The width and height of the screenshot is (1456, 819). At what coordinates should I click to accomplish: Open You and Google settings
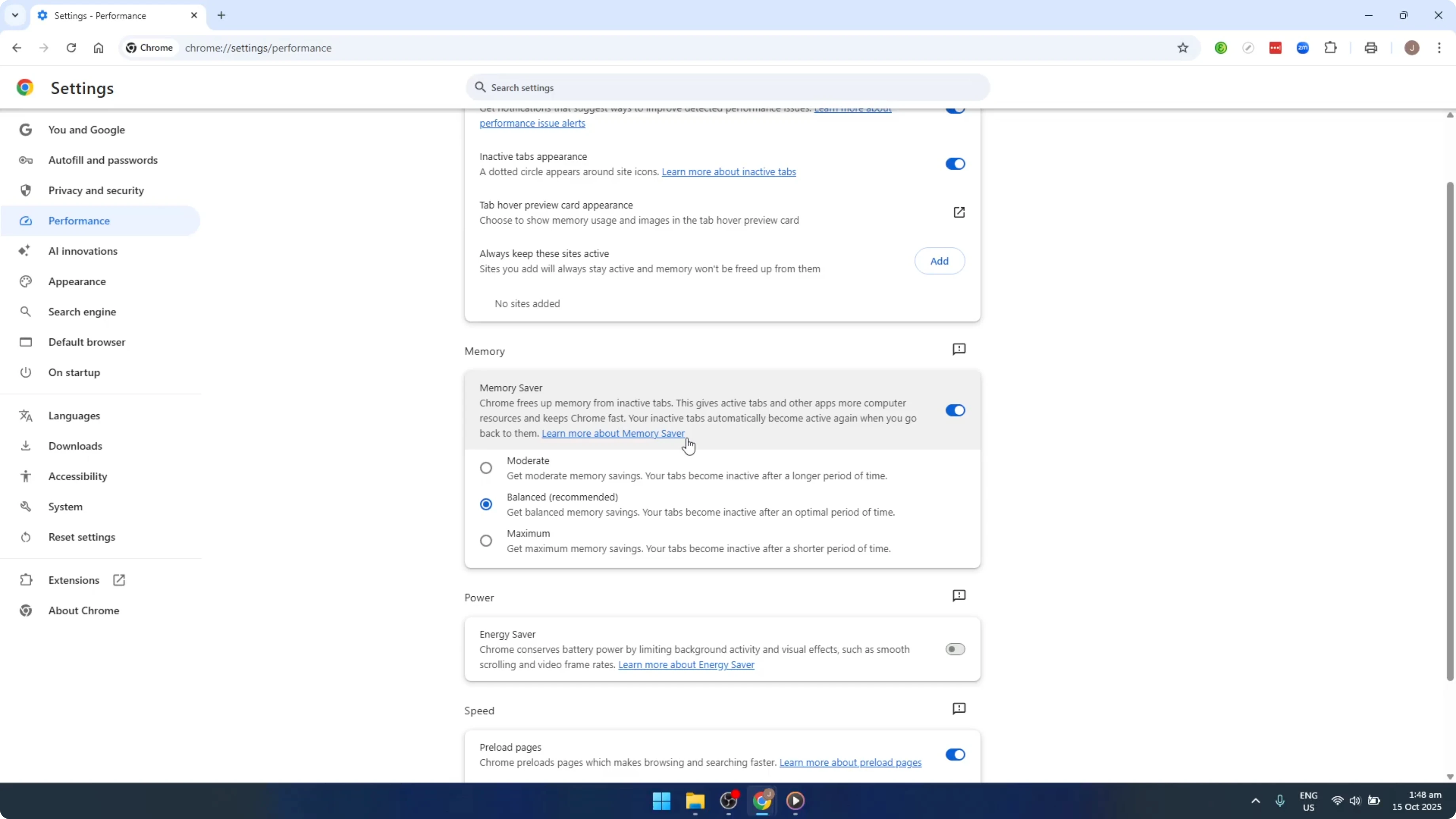click(100, 130)
